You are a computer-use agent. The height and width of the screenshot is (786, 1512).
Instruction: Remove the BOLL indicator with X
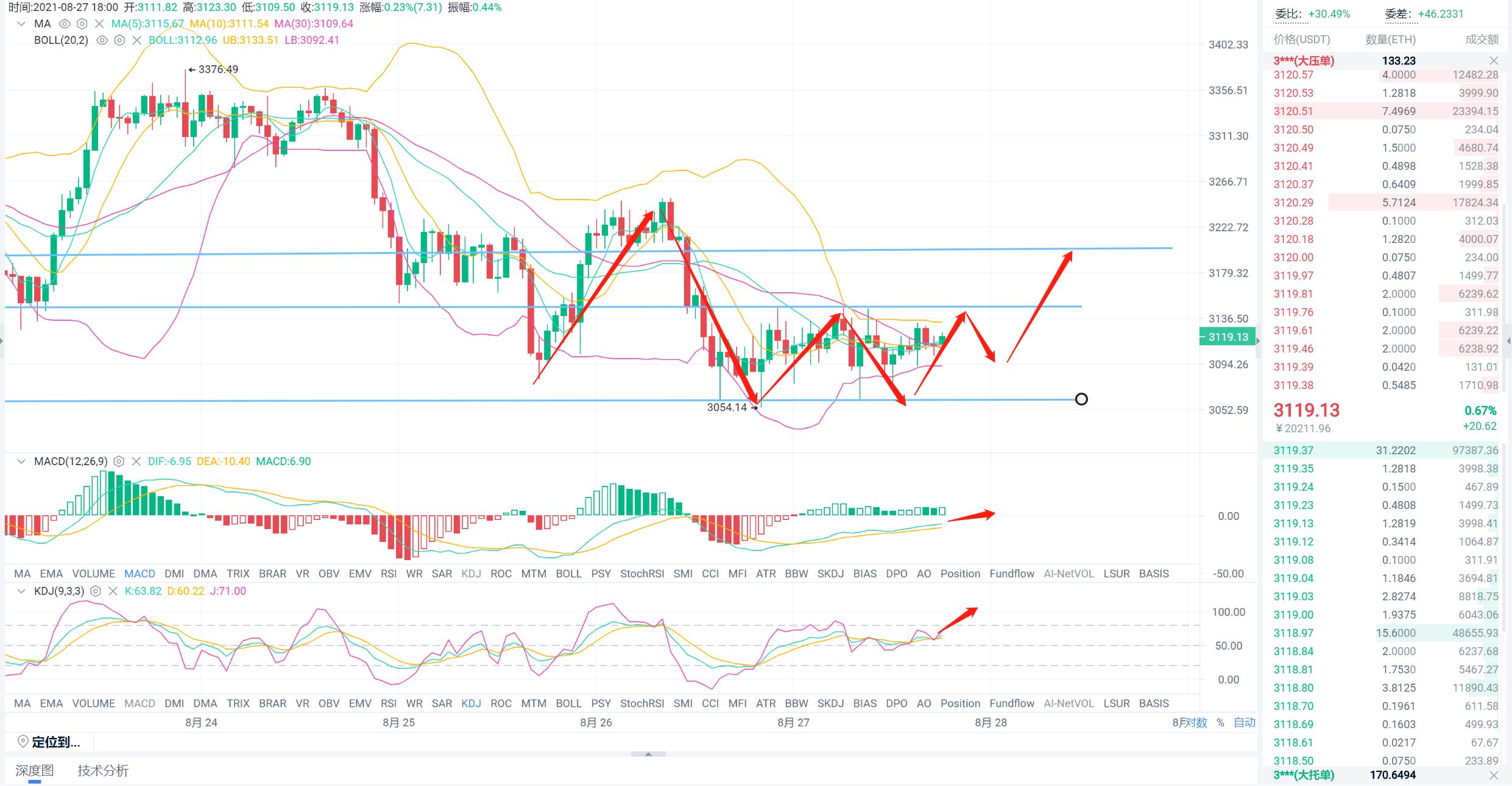click(x=136, y=40)
